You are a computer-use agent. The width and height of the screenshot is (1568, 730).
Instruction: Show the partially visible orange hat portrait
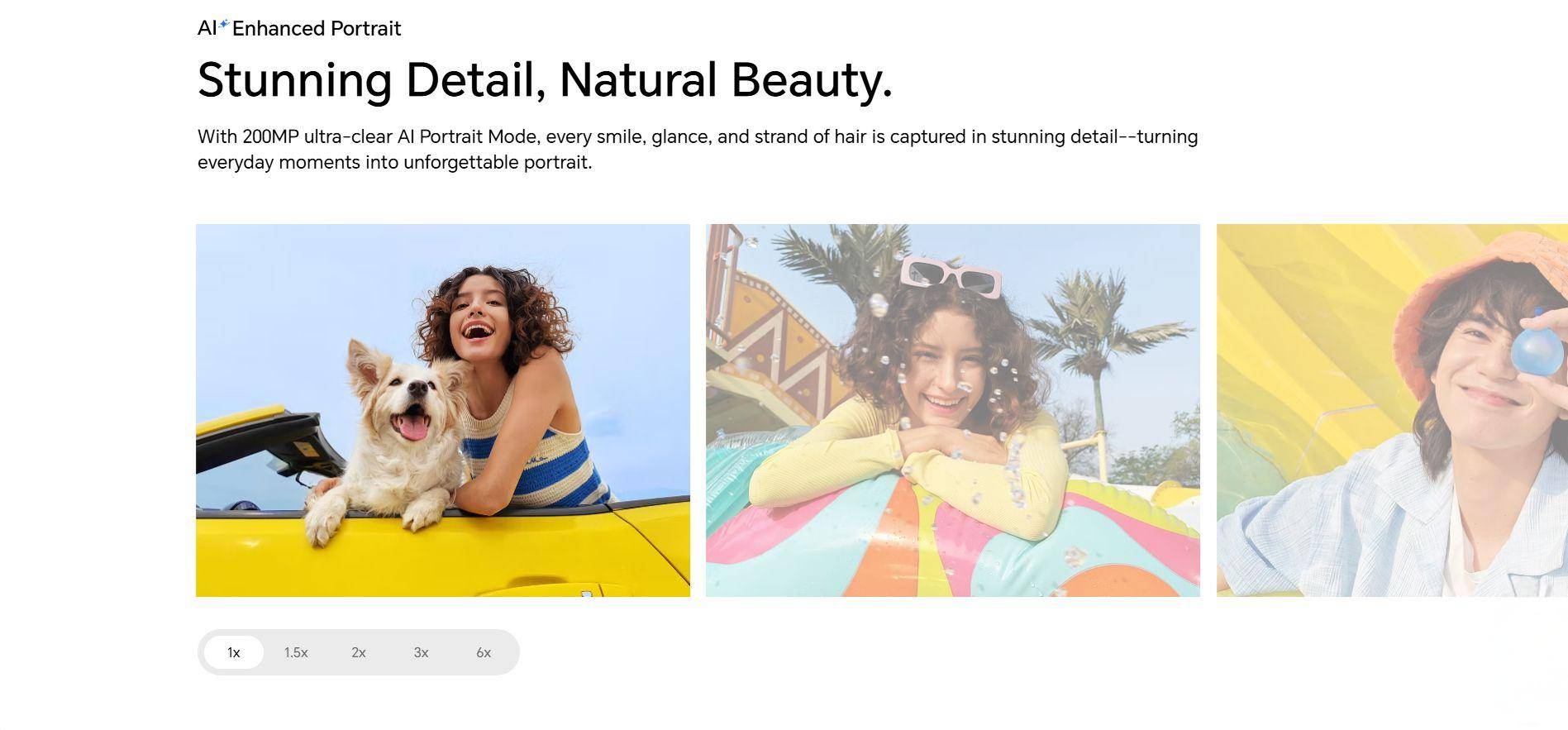[1392, 410]
